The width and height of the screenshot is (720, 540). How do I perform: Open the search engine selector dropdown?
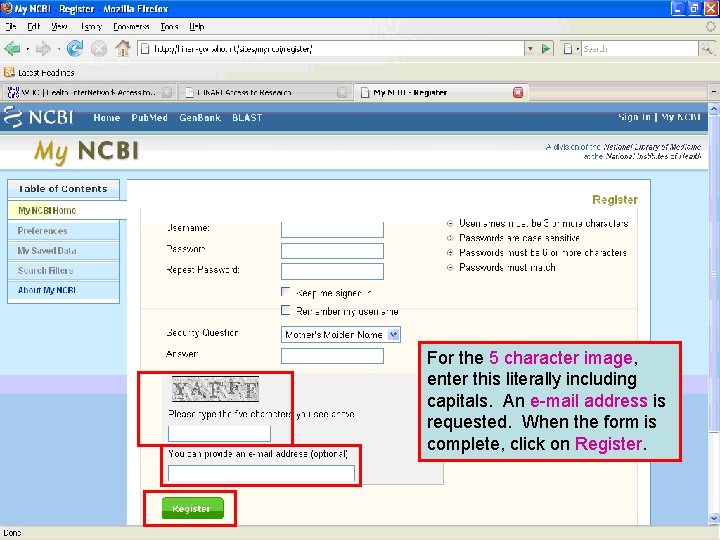(571, 48)
